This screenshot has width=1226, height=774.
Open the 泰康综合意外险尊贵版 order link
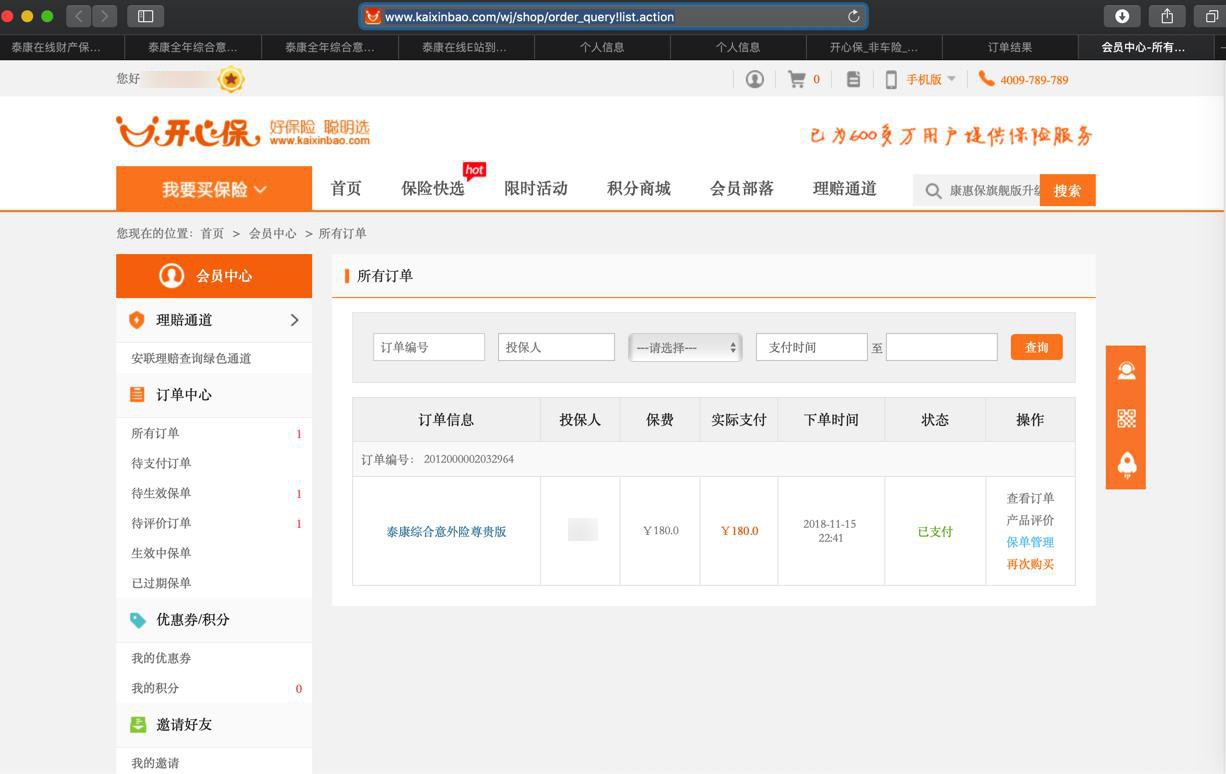(x=446, y=532)
